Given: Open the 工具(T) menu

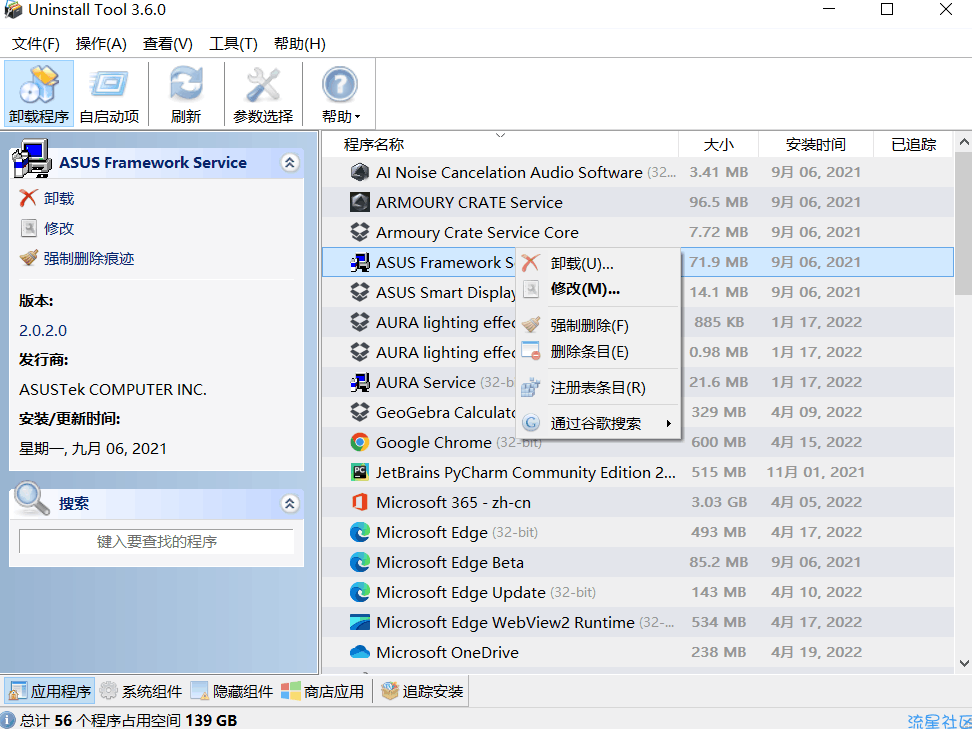Looking at the screenshot, I should point(233,43).
